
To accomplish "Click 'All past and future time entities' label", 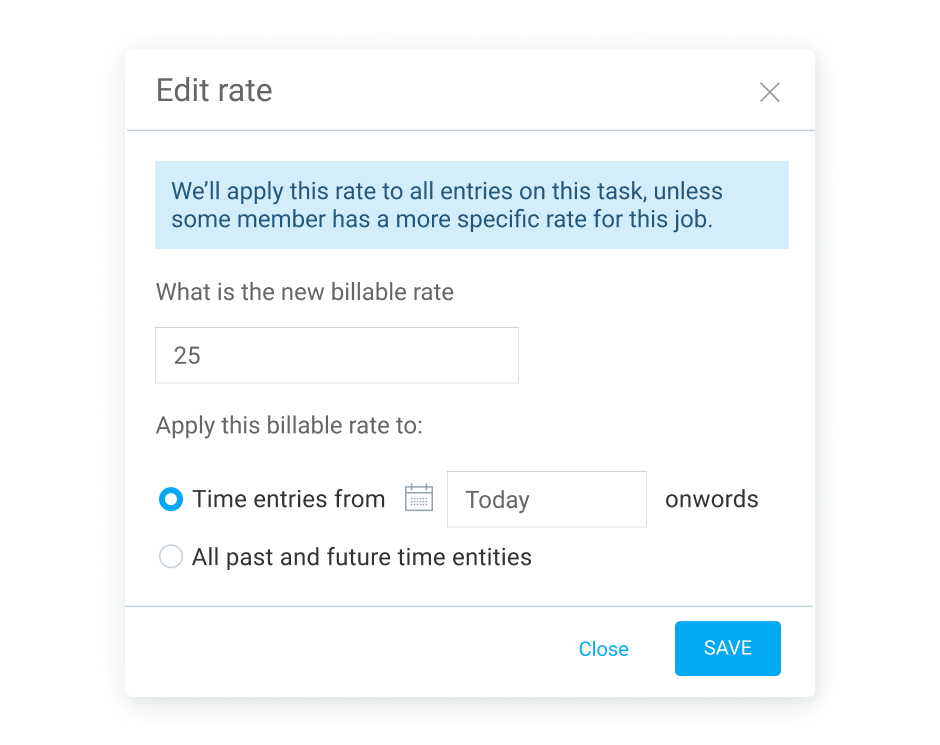I will click(361, 557).
